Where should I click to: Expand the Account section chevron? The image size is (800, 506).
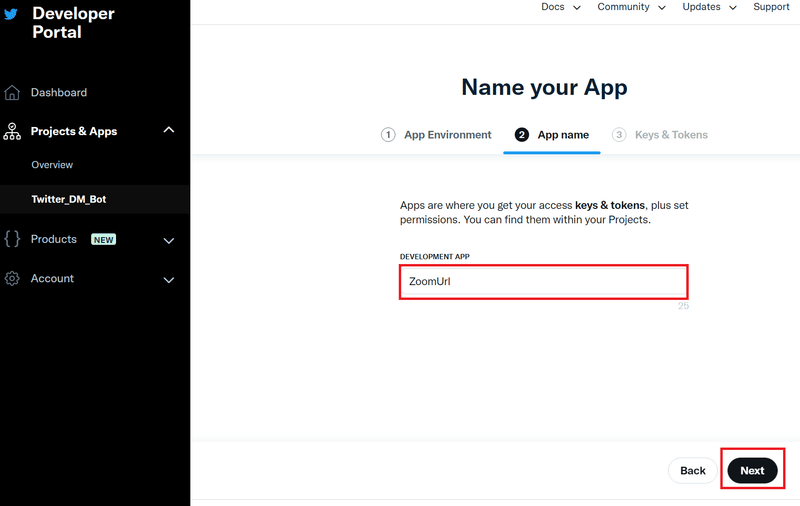click(x=169, y=280)
